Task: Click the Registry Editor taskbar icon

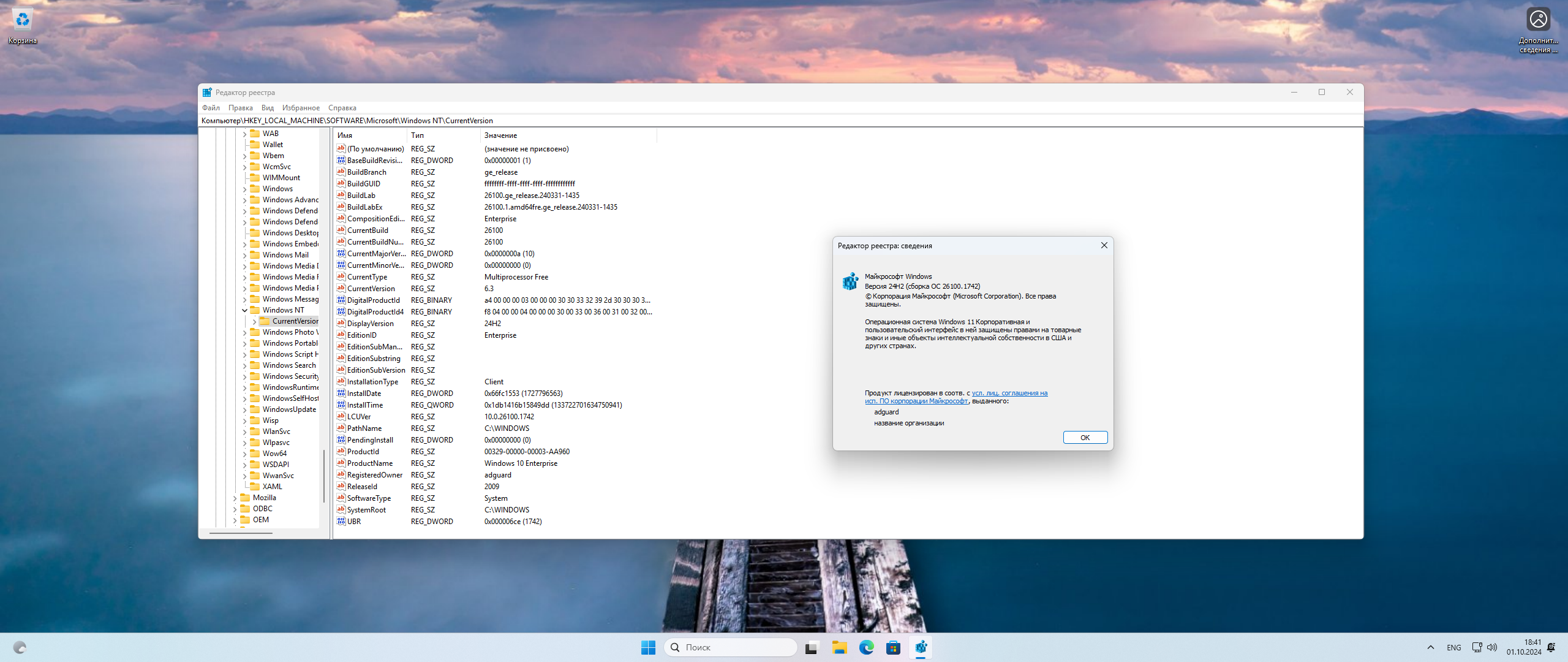Action: (x=921, y=647)
